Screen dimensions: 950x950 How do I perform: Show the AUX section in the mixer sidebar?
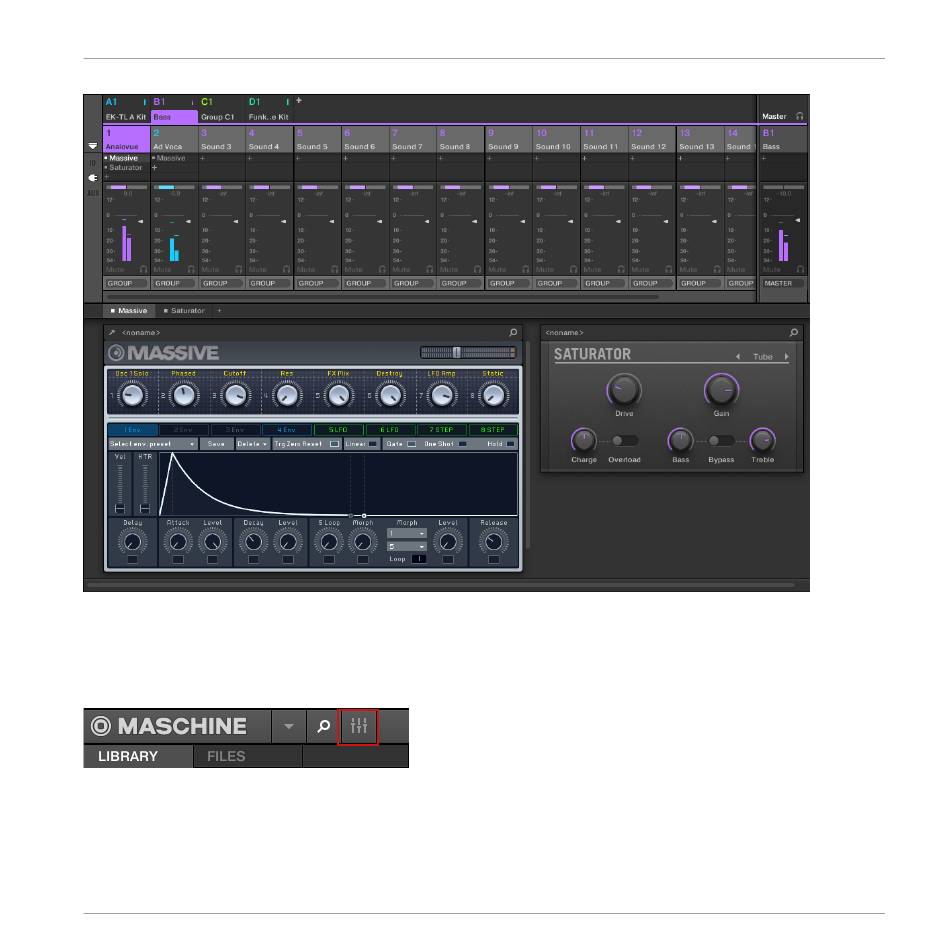(93, 193)
